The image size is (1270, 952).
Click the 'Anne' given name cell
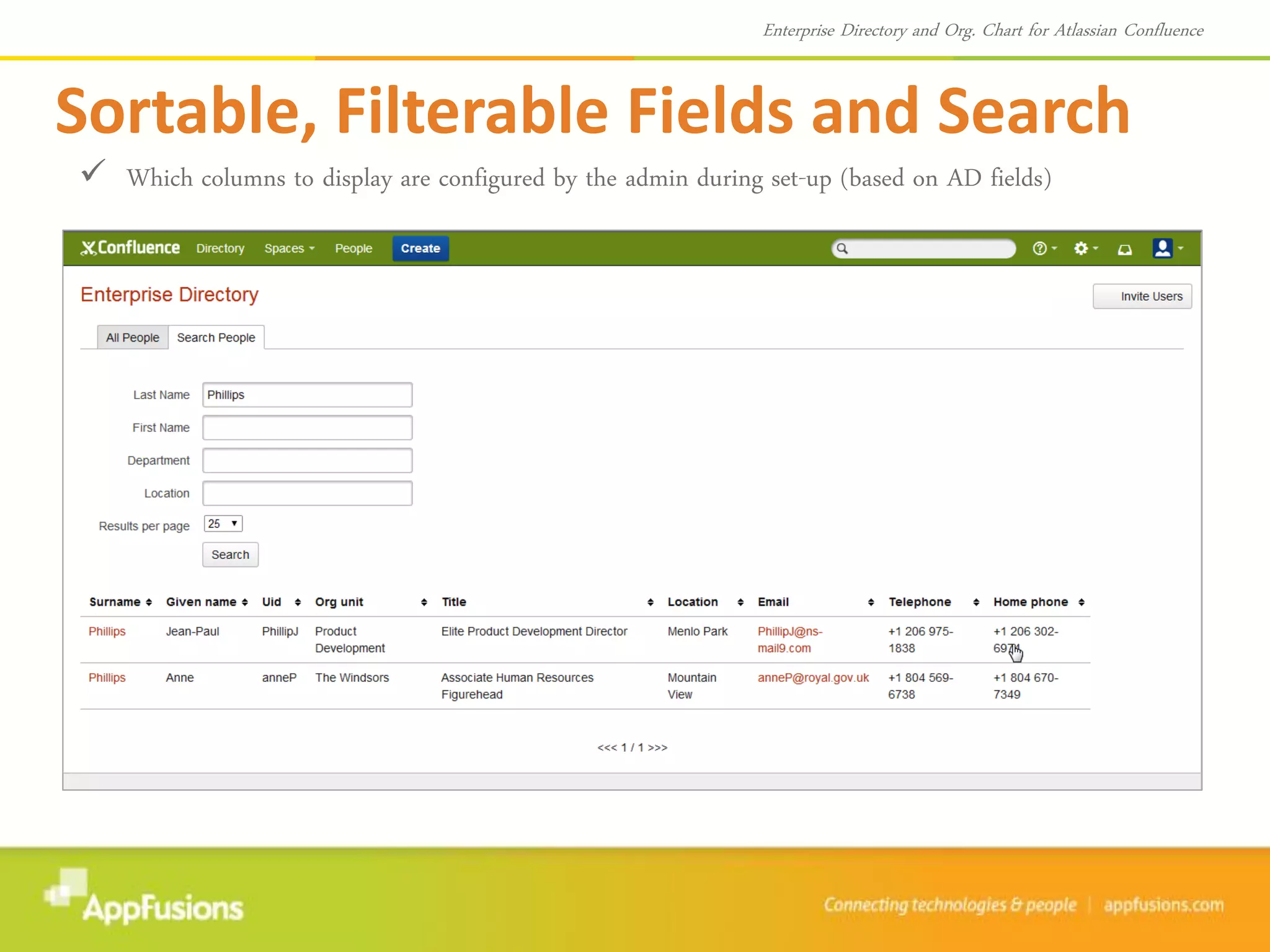(180, 678)
